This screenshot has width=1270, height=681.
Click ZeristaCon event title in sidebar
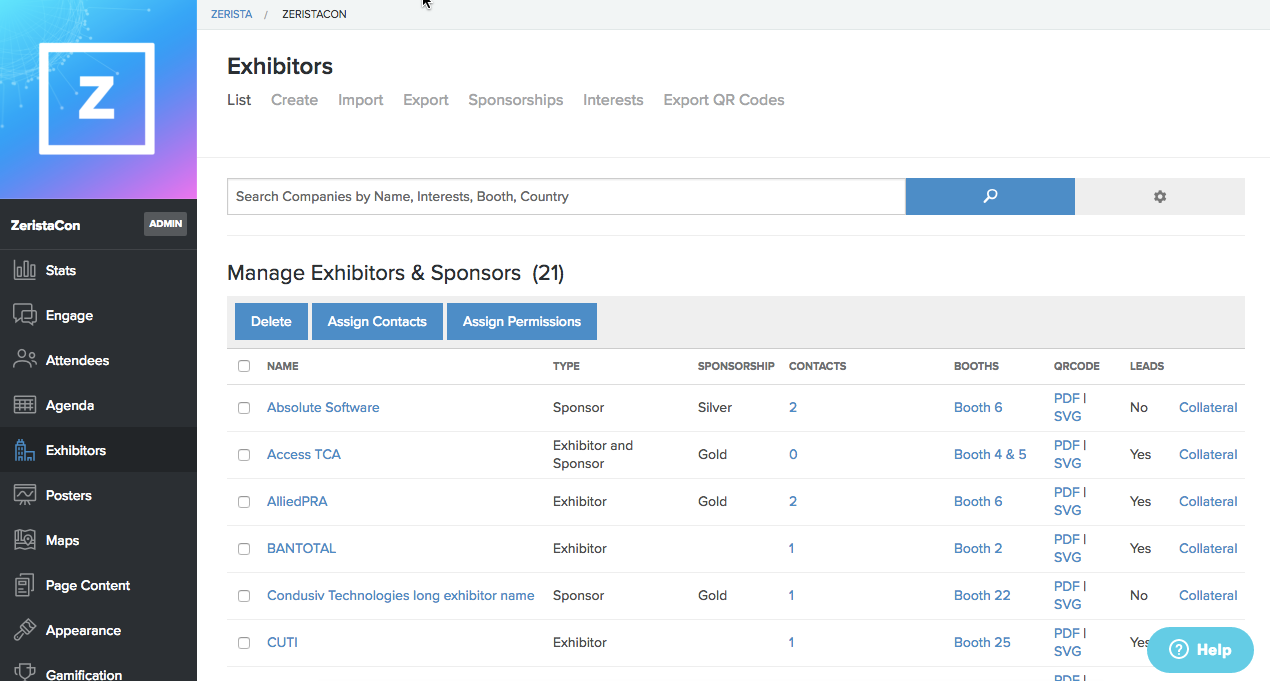(x=45, y=225)
